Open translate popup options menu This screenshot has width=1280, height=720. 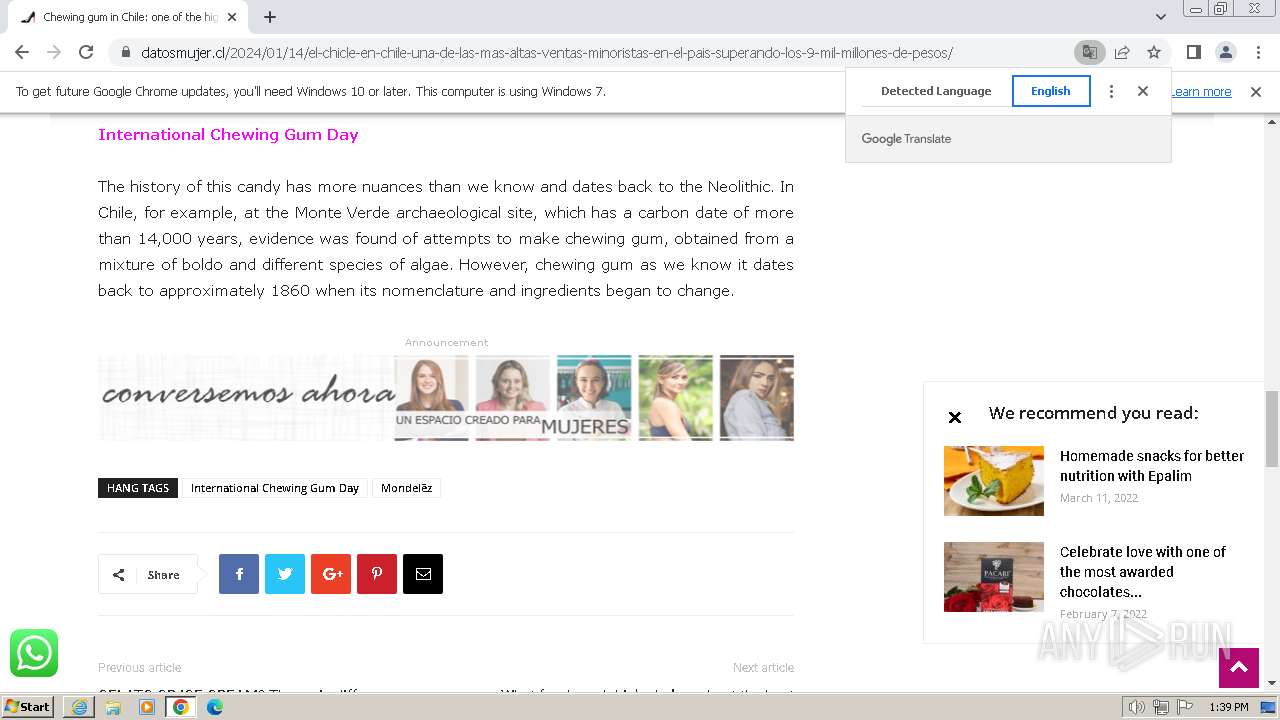click(x=1111, y=91)
